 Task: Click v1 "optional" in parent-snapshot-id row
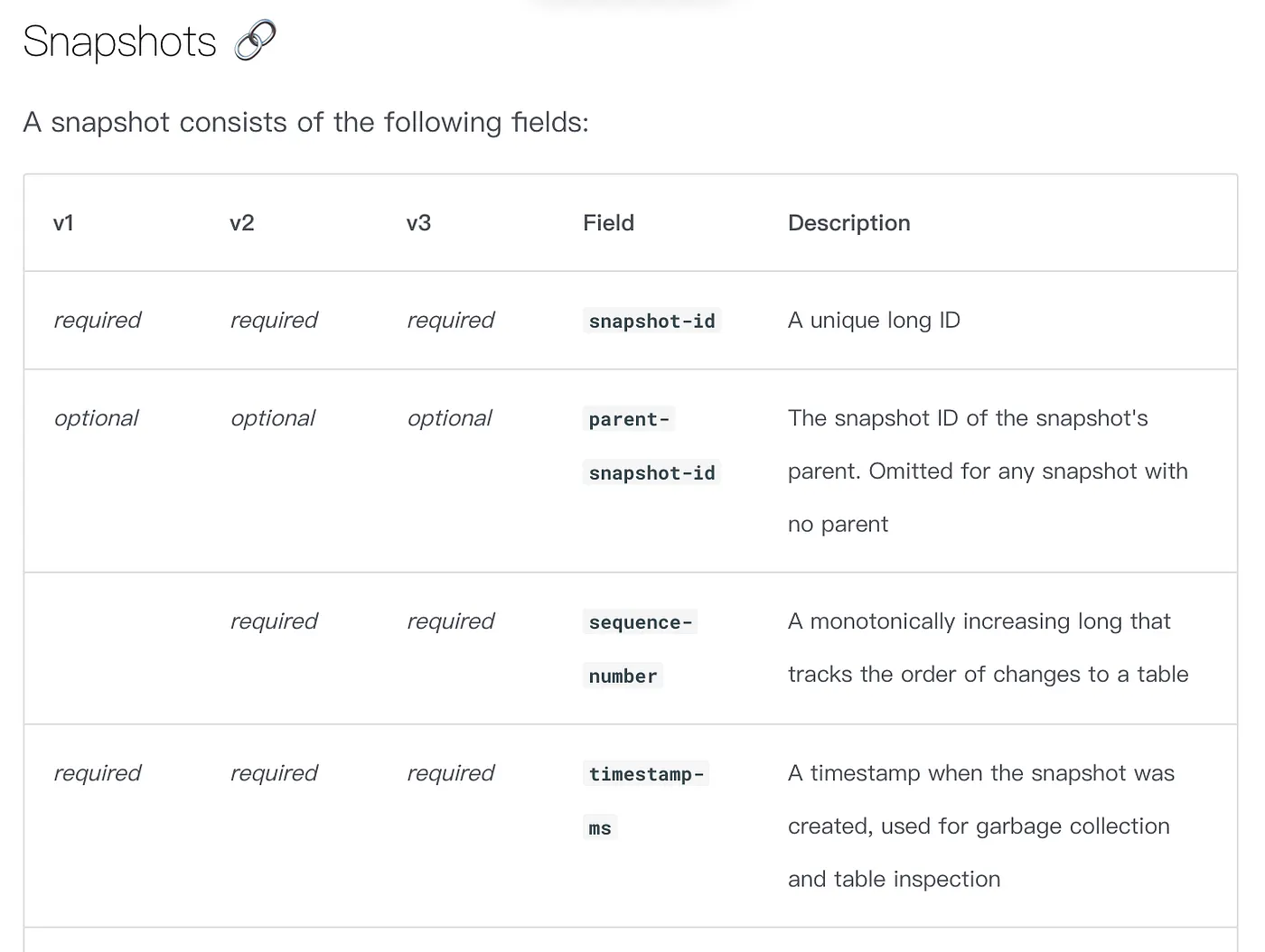[x=96, y=418]
